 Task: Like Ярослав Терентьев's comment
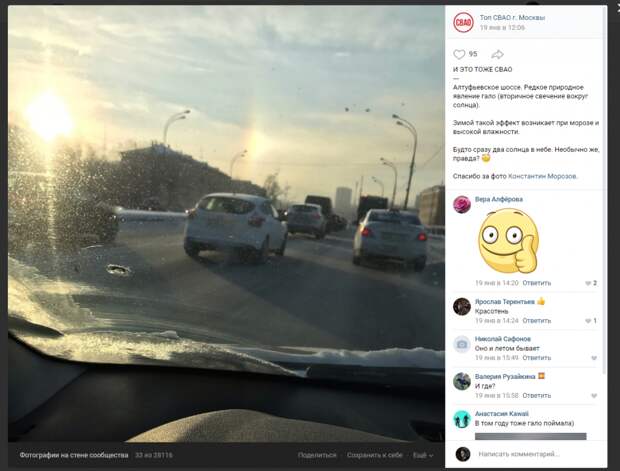[x=588, y=321]
